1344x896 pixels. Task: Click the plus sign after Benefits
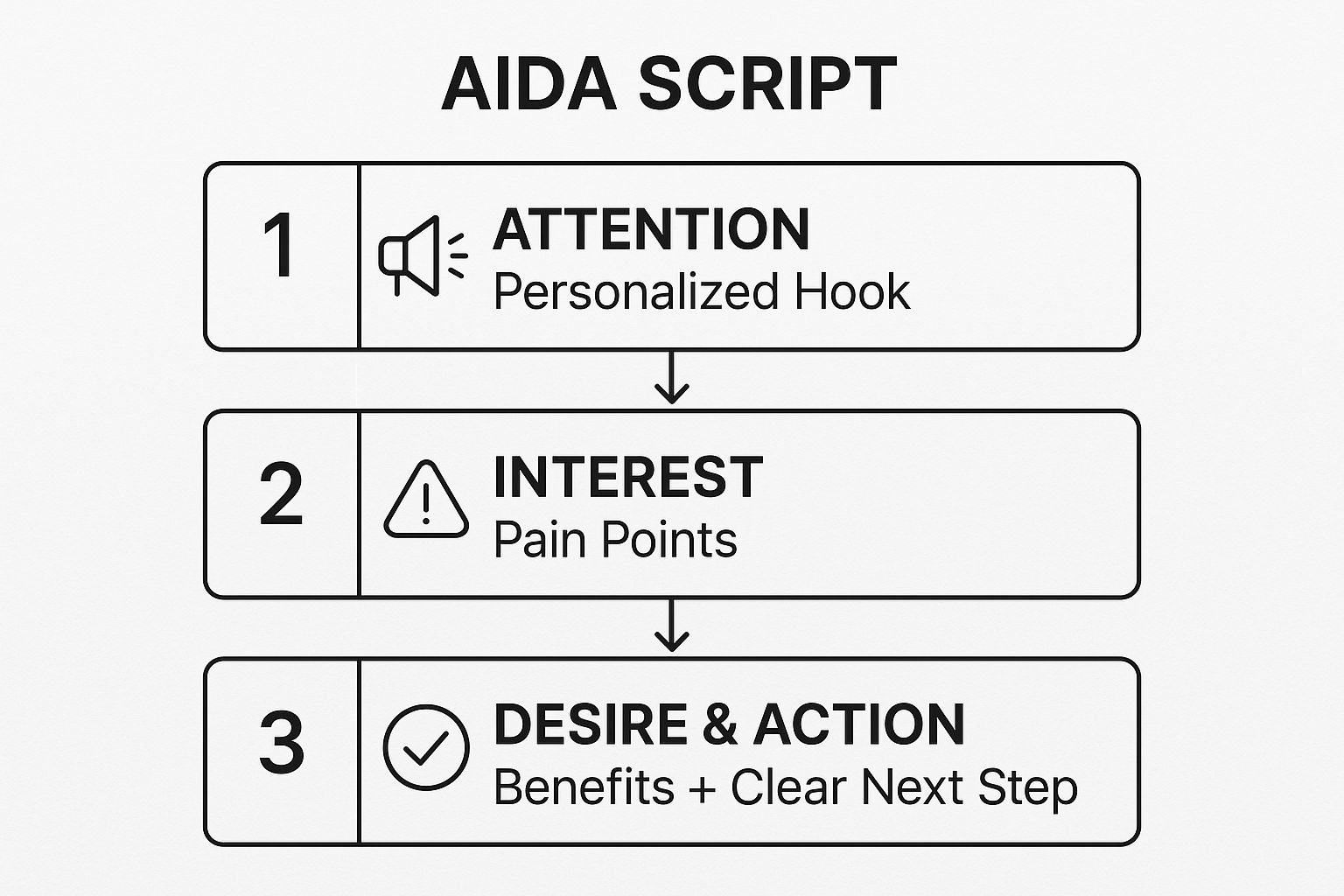(702, 788)
